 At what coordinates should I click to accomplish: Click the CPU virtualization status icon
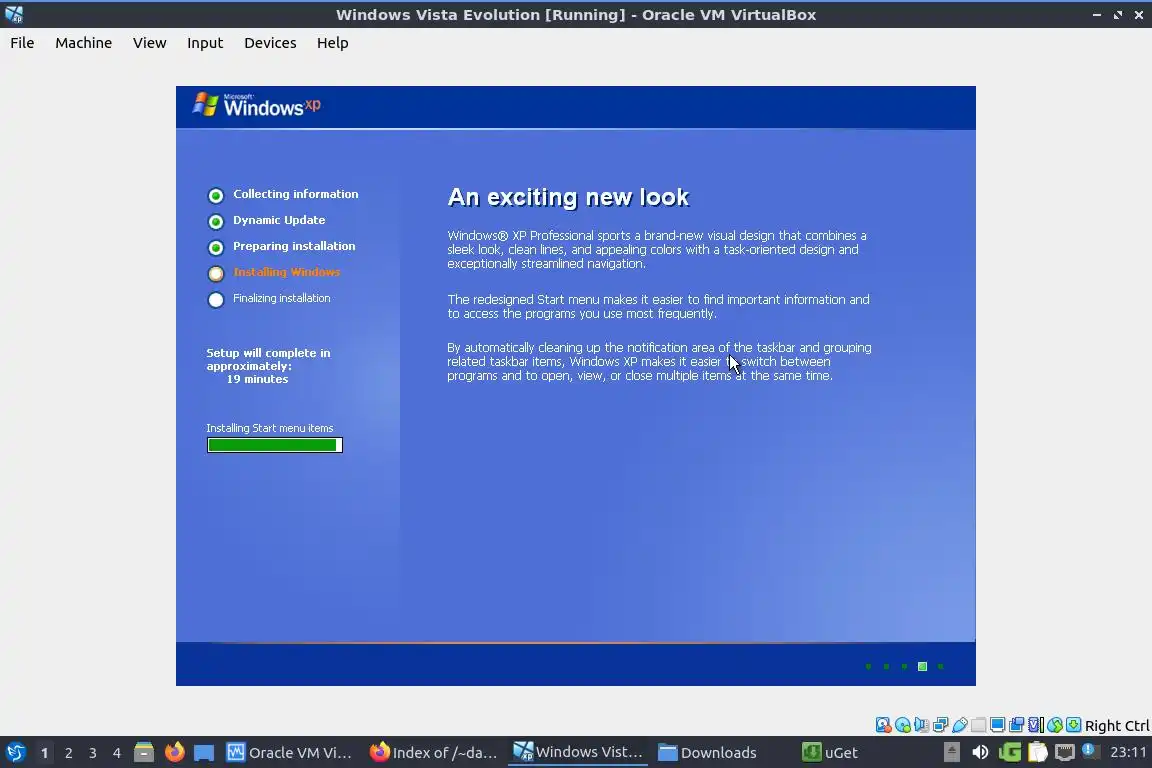pyautogui.click(x=1035, y=725)
